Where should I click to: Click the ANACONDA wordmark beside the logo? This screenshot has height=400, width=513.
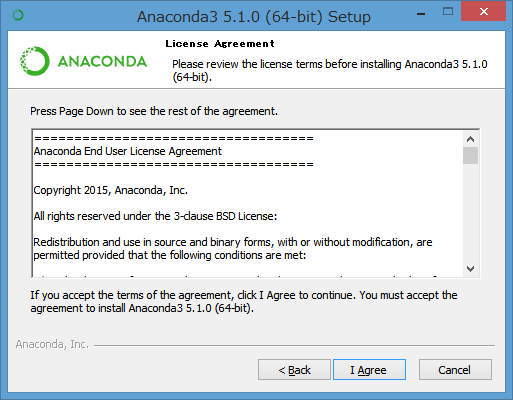click(x=102, y=62)
